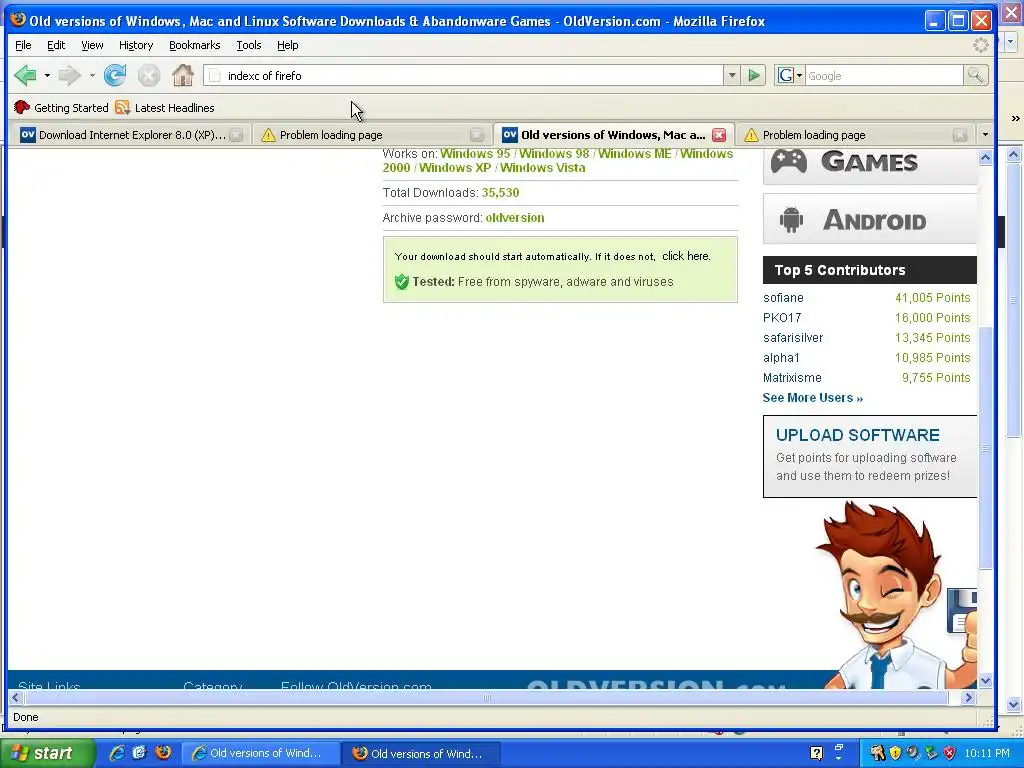Open the Bookmarks menu

(195, 45)
